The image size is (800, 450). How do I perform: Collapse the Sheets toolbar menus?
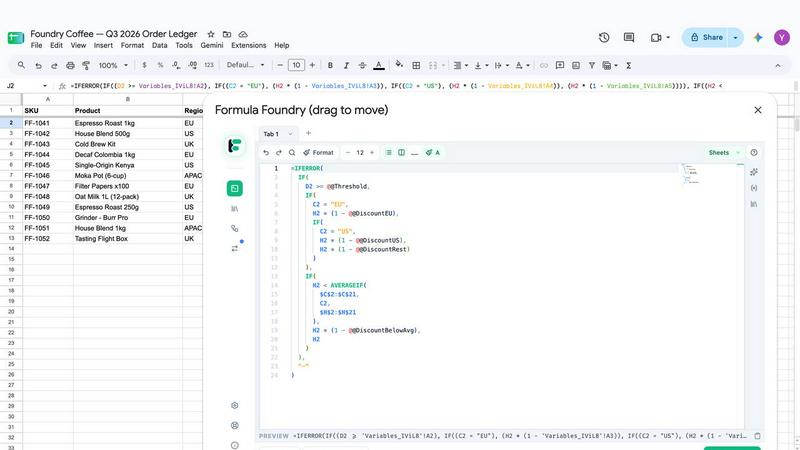click(778, 65)
